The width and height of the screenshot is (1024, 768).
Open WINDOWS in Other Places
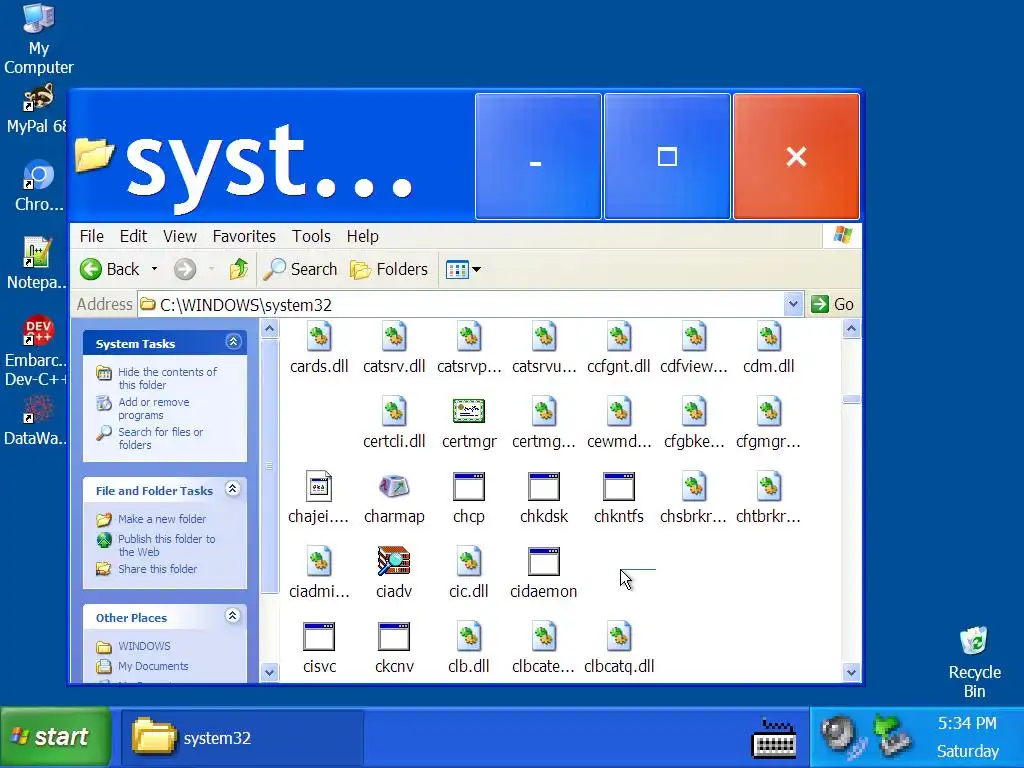click(x=144, y=646)
